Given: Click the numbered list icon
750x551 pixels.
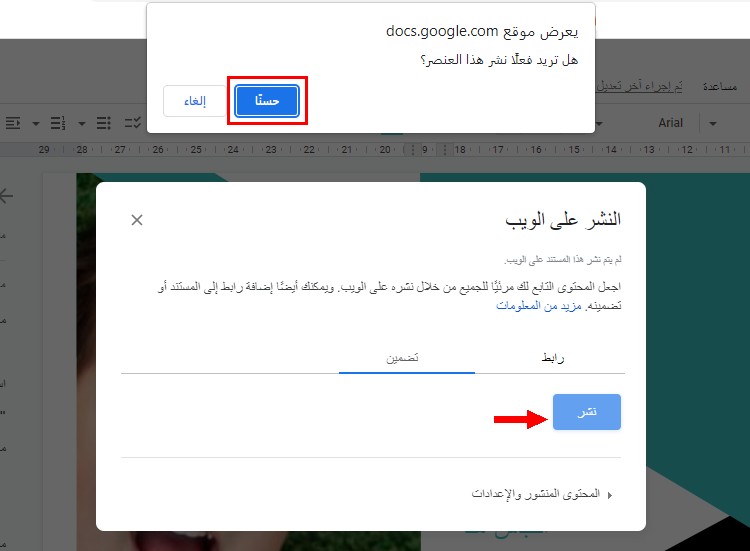Looking at the screenshot, I should (58, 123).
